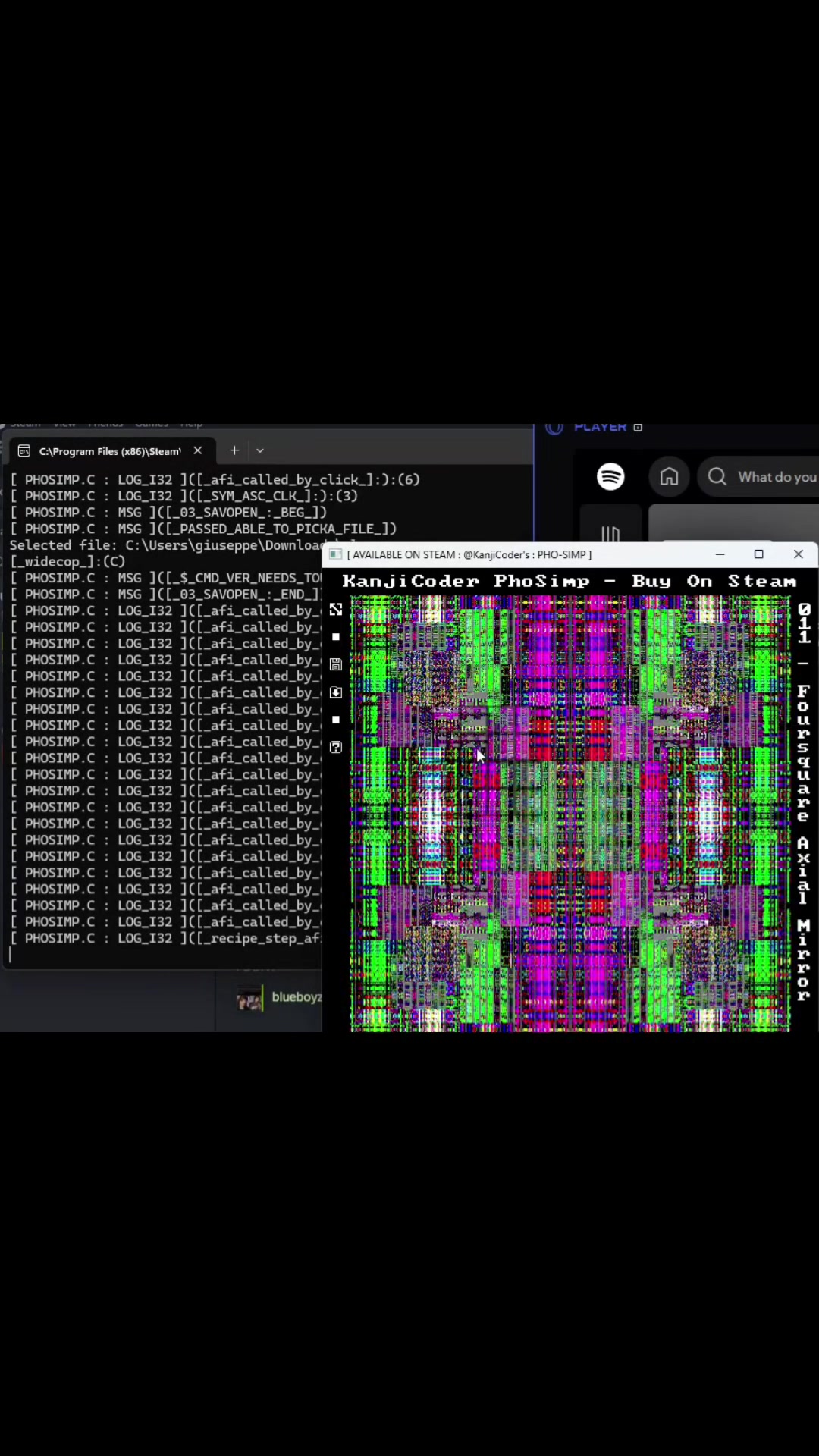Open a new terminal tab with plus button

coord(234,450)
